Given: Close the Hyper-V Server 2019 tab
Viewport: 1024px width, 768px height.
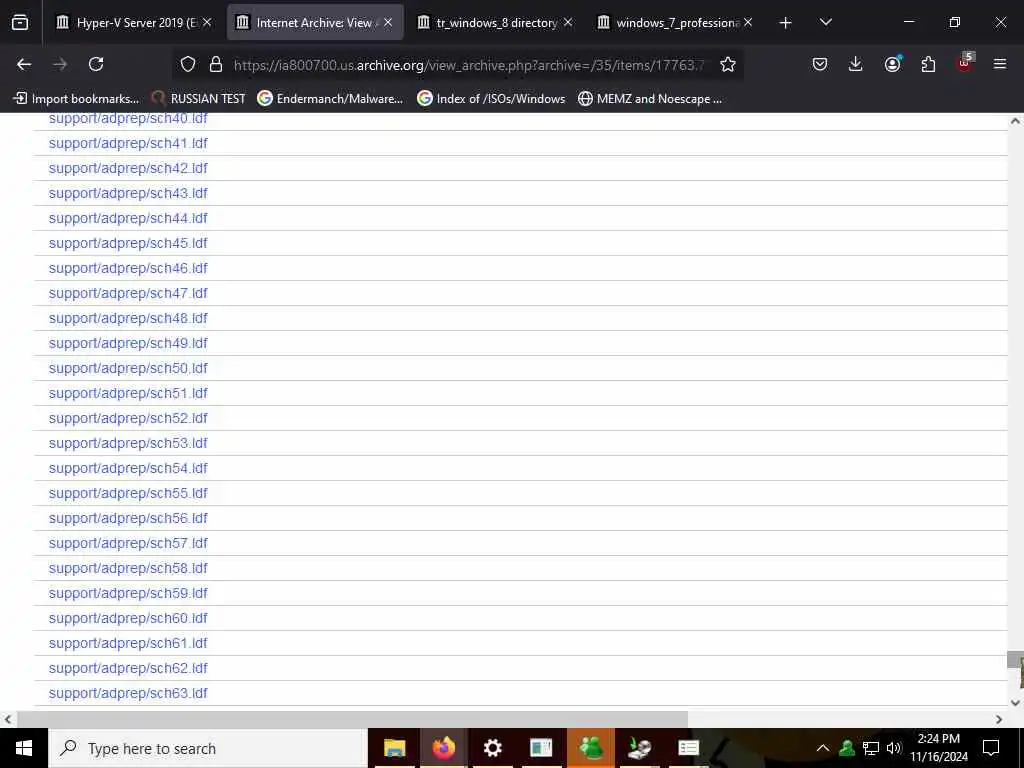Looking at the screenshot, I should (207, 23).
